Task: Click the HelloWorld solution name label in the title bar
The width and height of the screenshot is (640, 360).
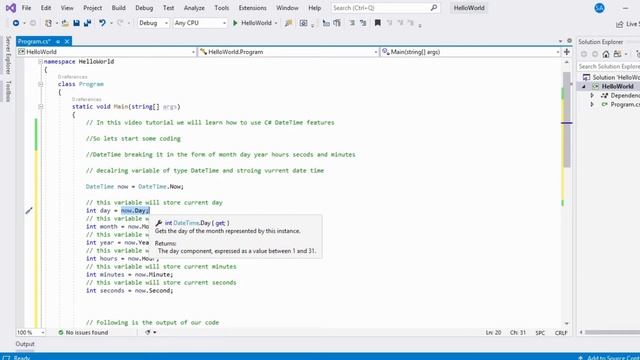Action: tap(469, 8)
